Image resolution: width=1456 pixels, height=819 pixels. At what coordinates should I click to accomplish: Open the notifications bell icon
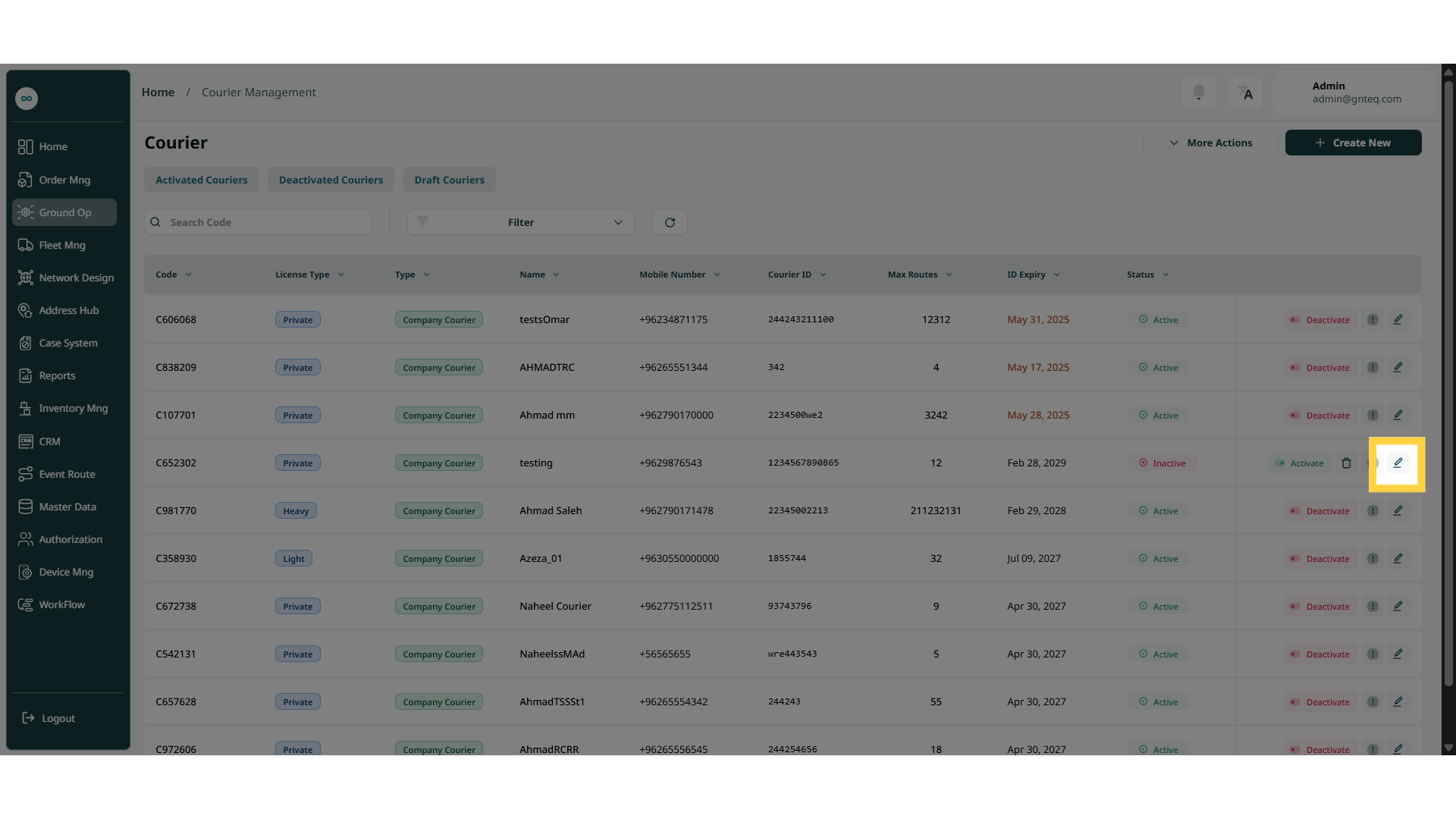1198,93
